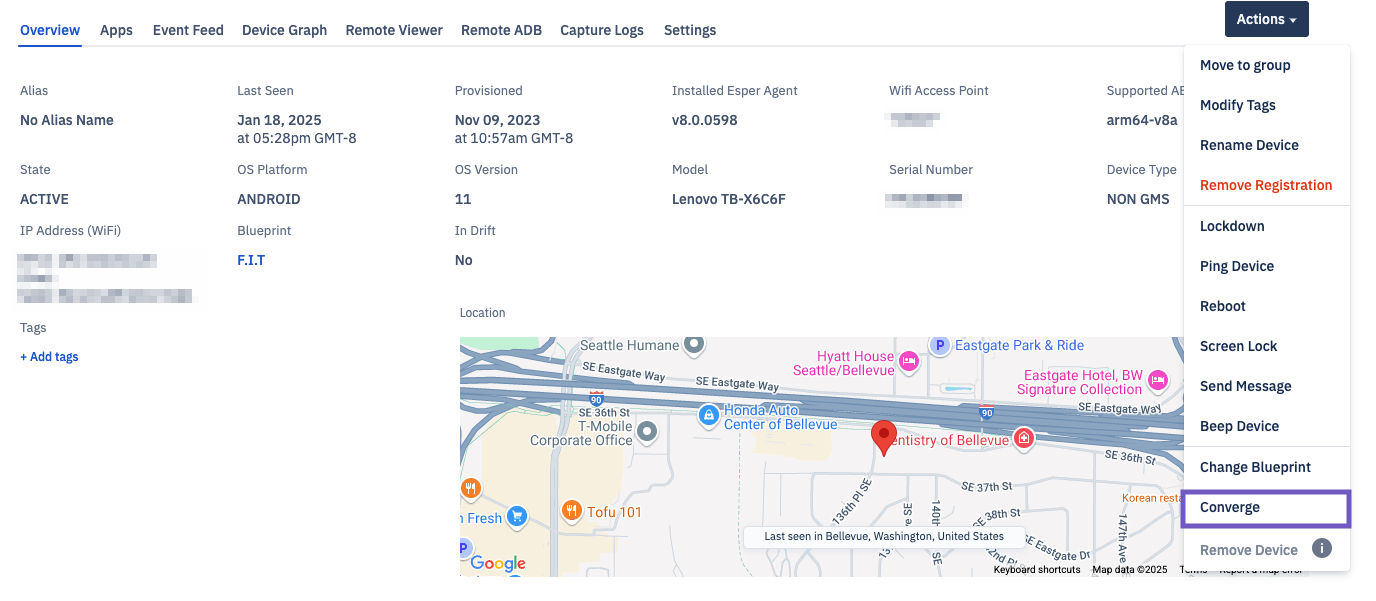Choose Screen Lock menu item

[x=1267, y=346]
